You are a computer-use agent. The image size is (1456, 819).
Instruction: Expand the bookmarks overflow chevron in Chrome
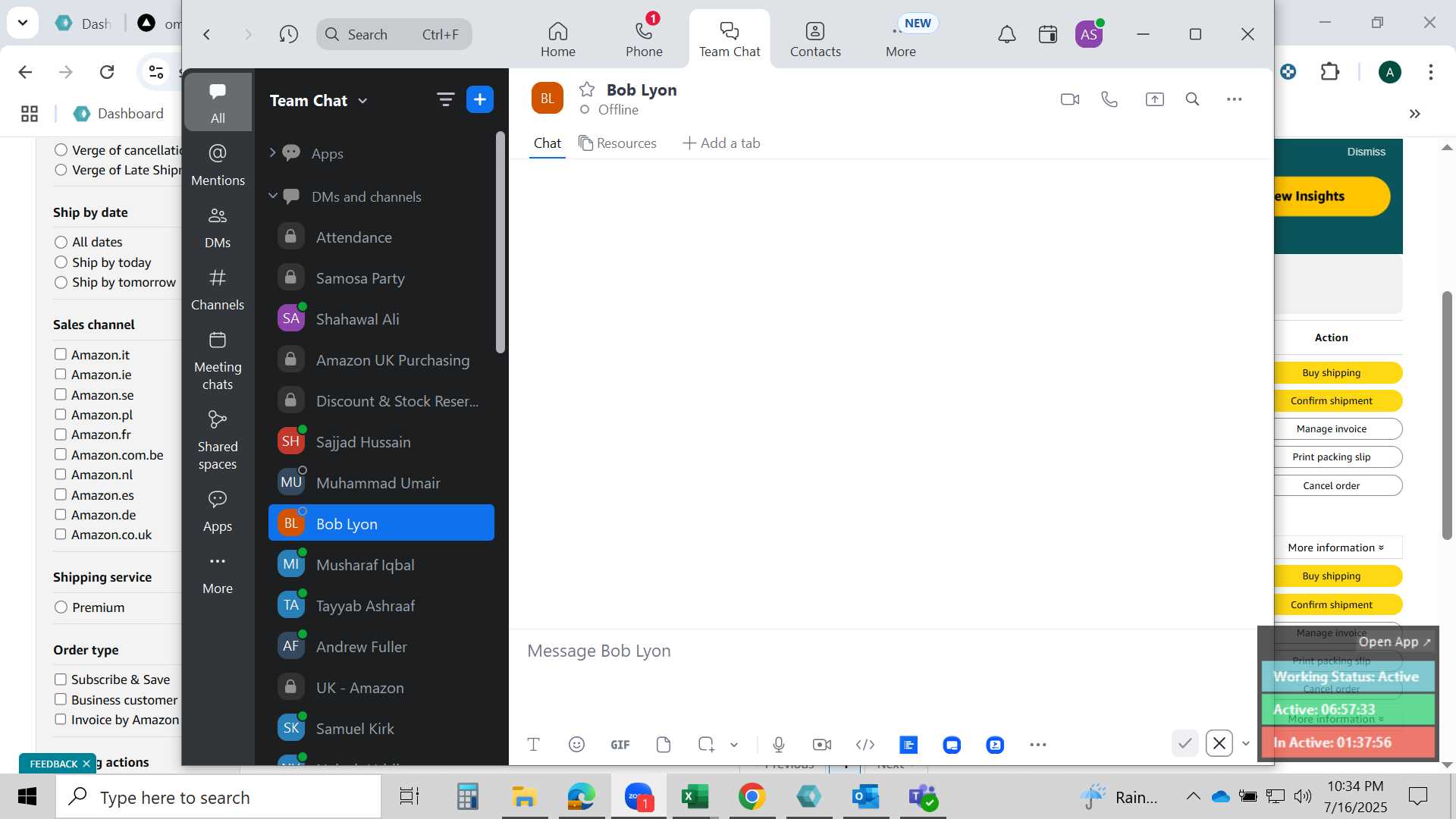(x=1414, y=114)
